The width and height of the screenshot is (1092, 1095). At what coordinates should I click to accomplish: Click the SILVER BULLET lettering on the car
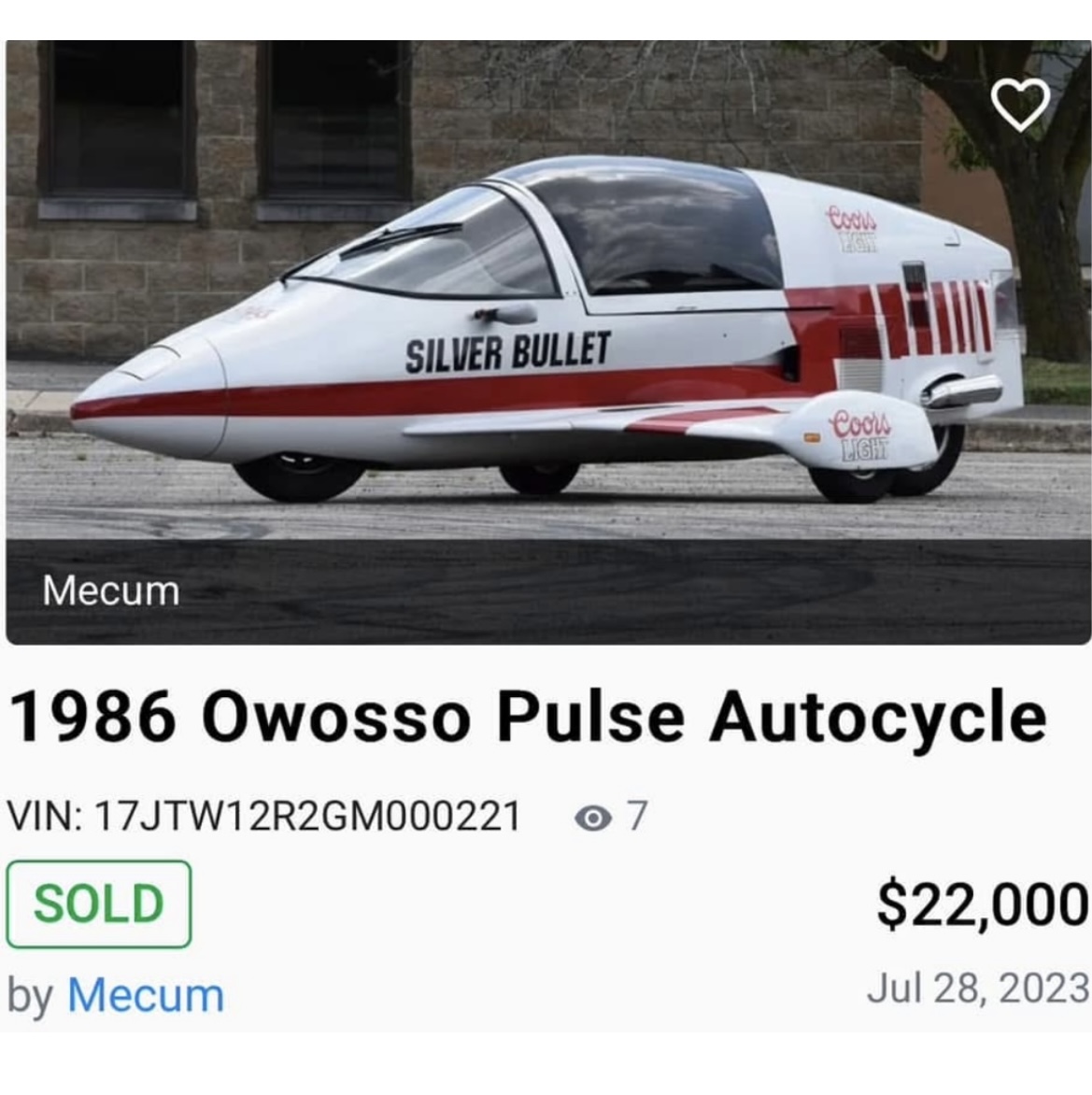pyautogui.click(x=508, y=352)
